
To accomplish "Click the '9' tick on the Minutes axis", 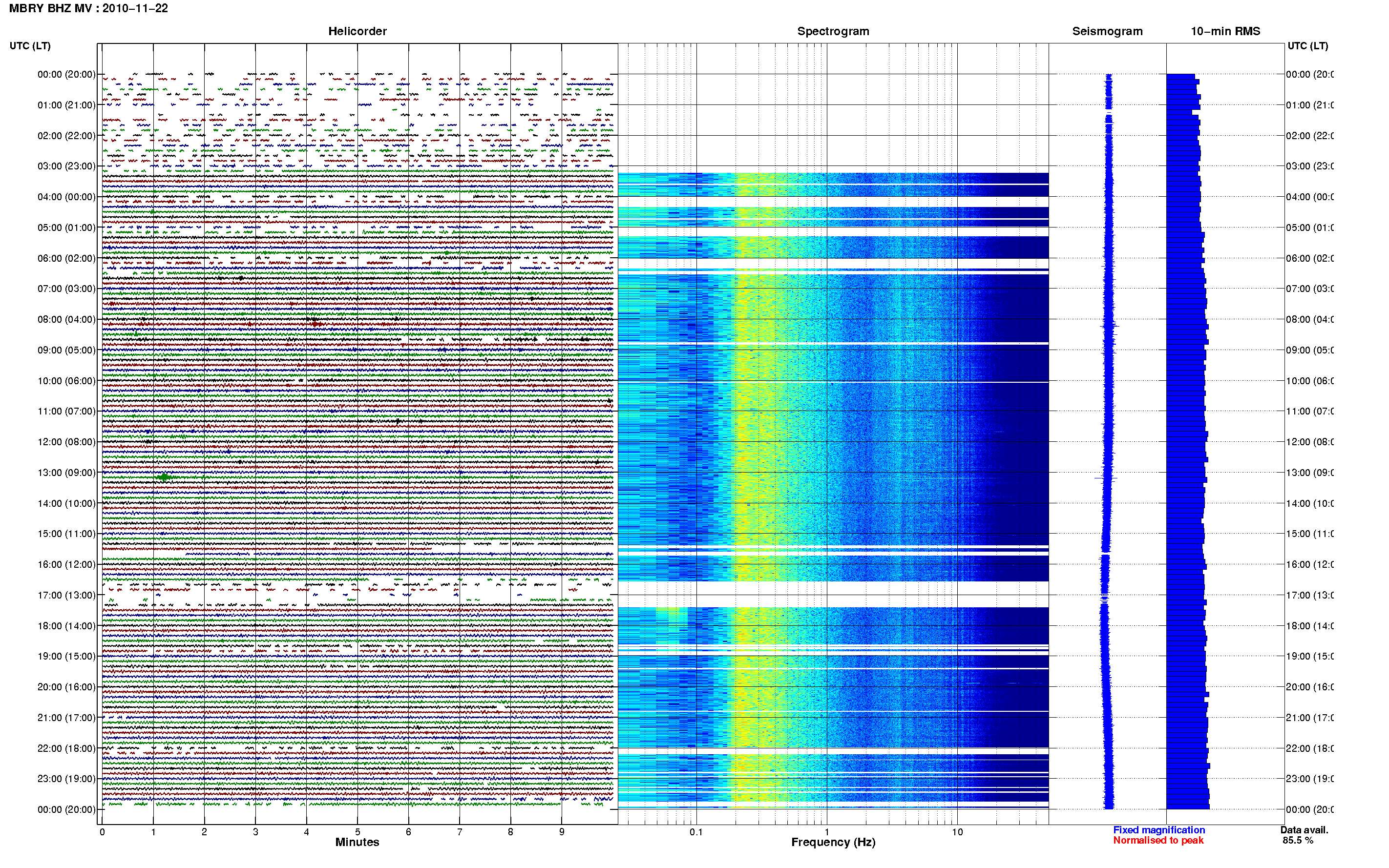I will (x=562, y=832).
